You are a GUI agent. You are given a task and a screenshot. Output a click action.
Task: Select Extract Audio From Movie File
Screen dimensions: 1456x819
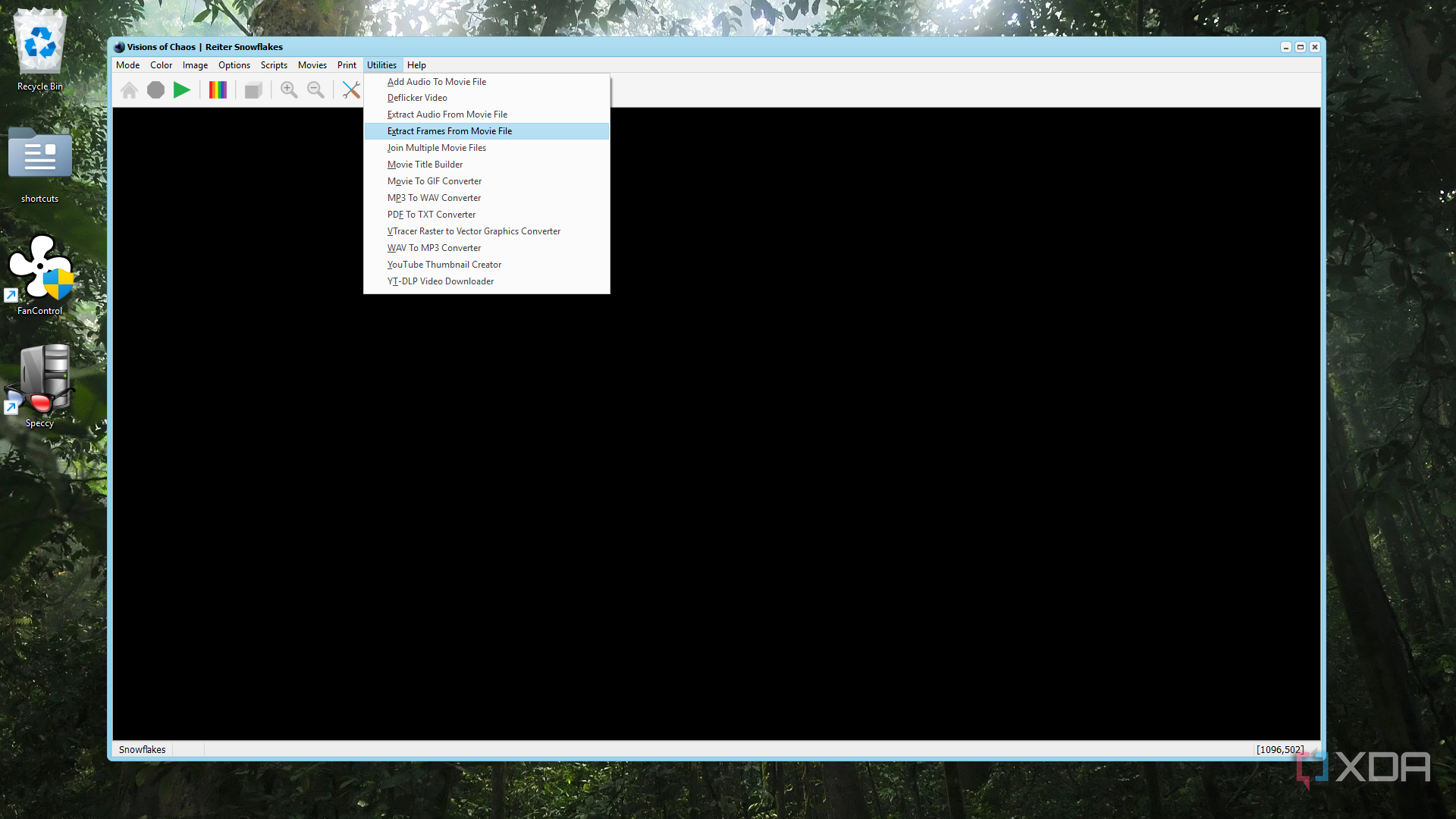(x=487, y=115)
